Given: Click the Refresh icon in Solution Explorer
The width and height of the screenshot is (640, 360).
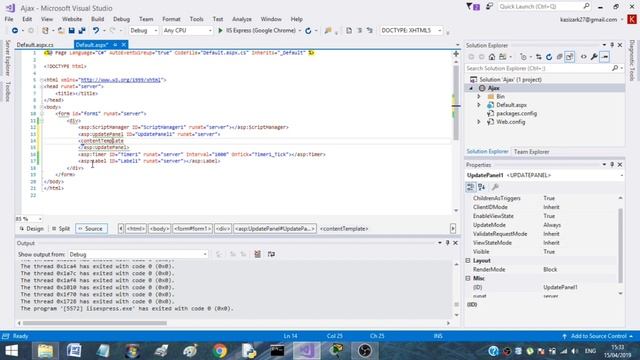Looking at the screenshot, I should pyautogui.click(x=549, y=57).
